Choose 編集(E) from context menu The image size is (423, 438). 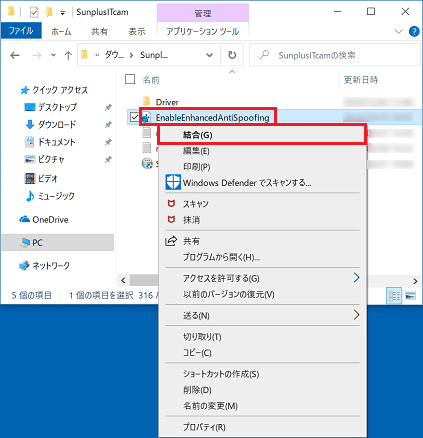pyautogui.click(x=262, y=151)
